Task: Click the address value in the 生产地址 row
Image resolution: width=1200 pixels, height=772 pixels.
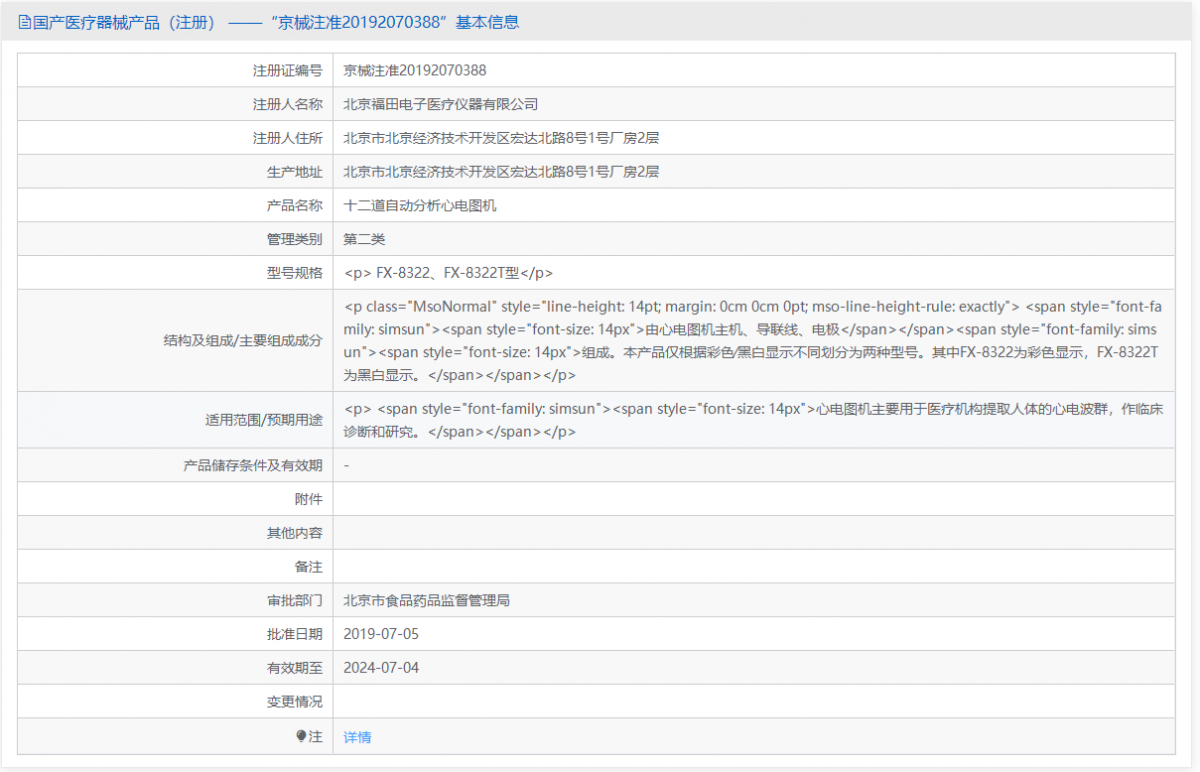Action: (x=501, y=172)
